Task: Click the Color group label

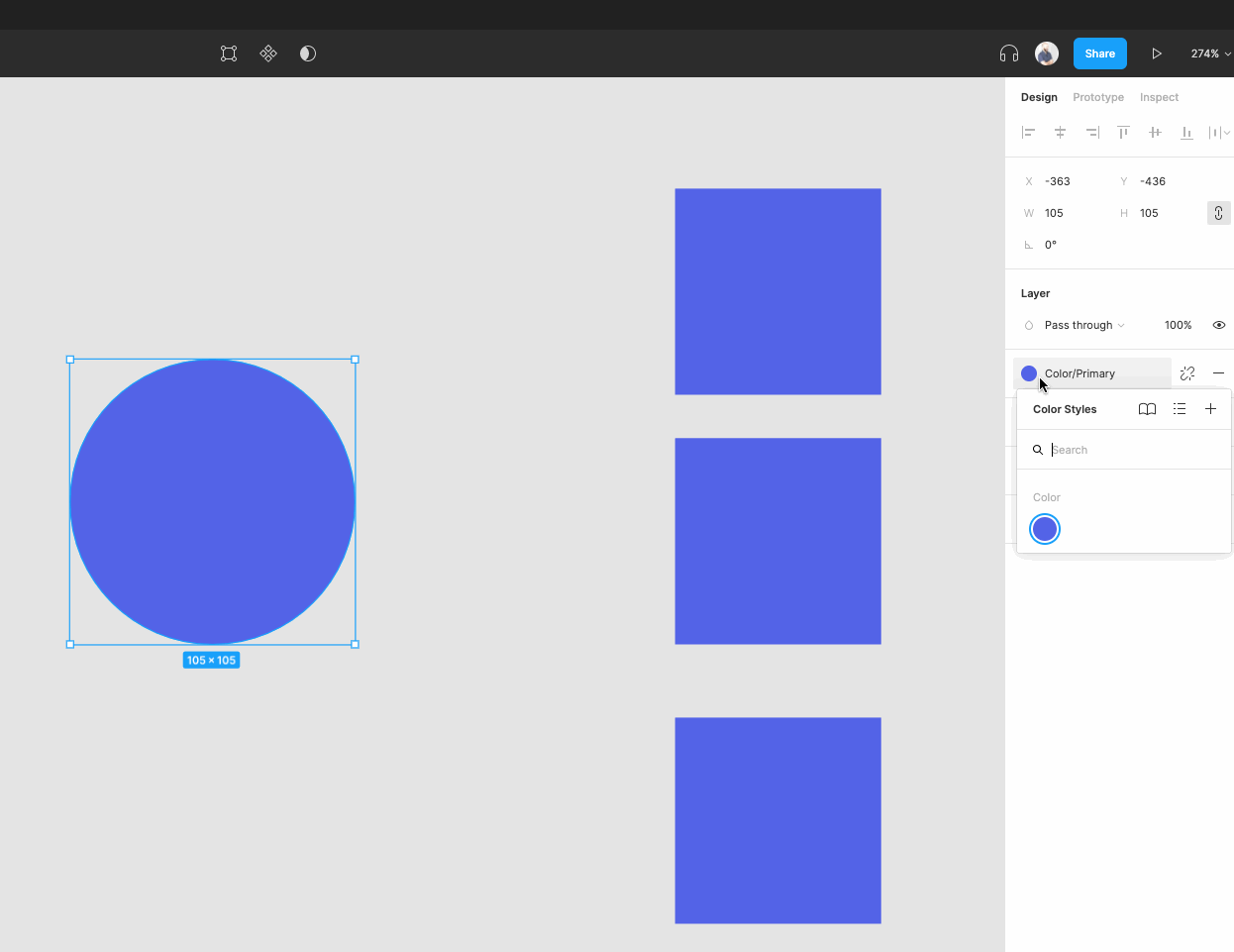Action: [x=1046, y=497]
